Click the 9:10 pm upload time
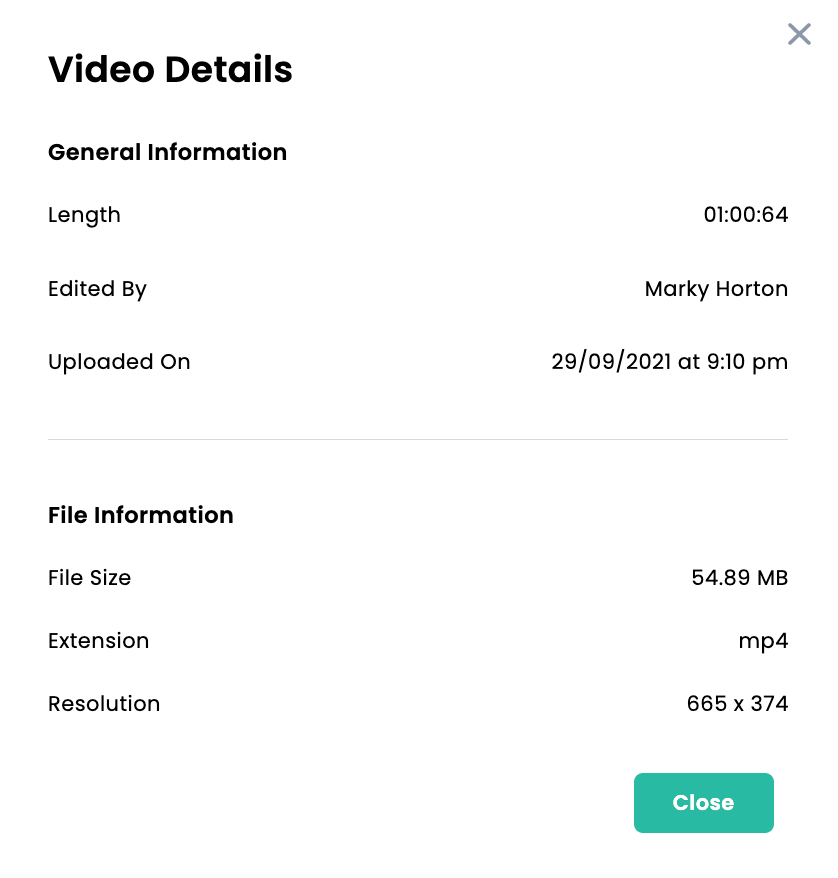The width and height of the screenshot is (838, 878). [x=747, y=362]
